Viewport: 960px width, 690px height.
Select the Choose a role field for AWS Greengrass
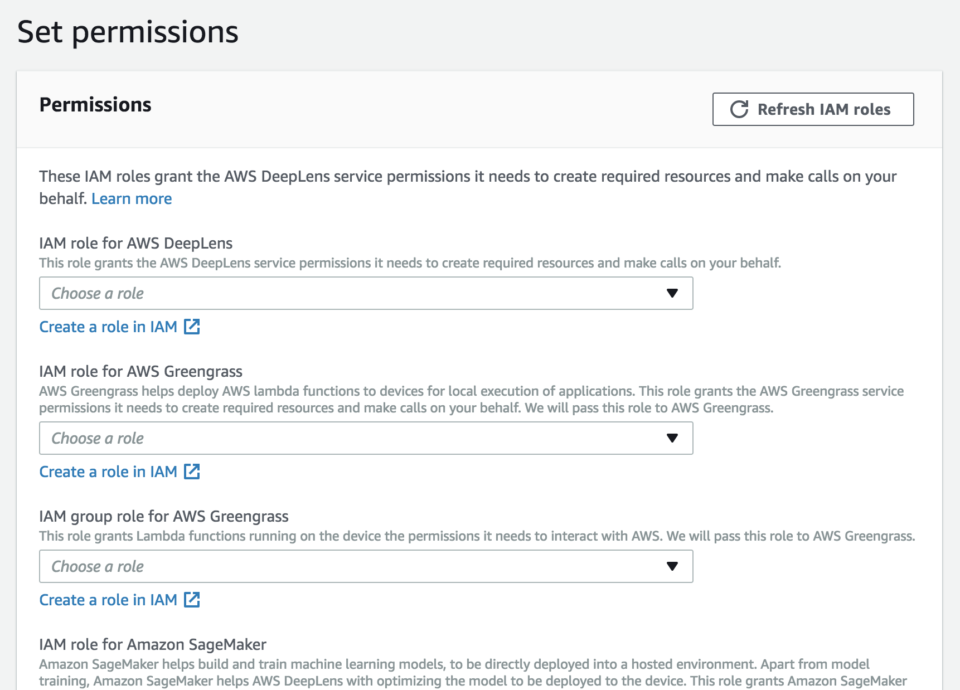coord(366,438)
